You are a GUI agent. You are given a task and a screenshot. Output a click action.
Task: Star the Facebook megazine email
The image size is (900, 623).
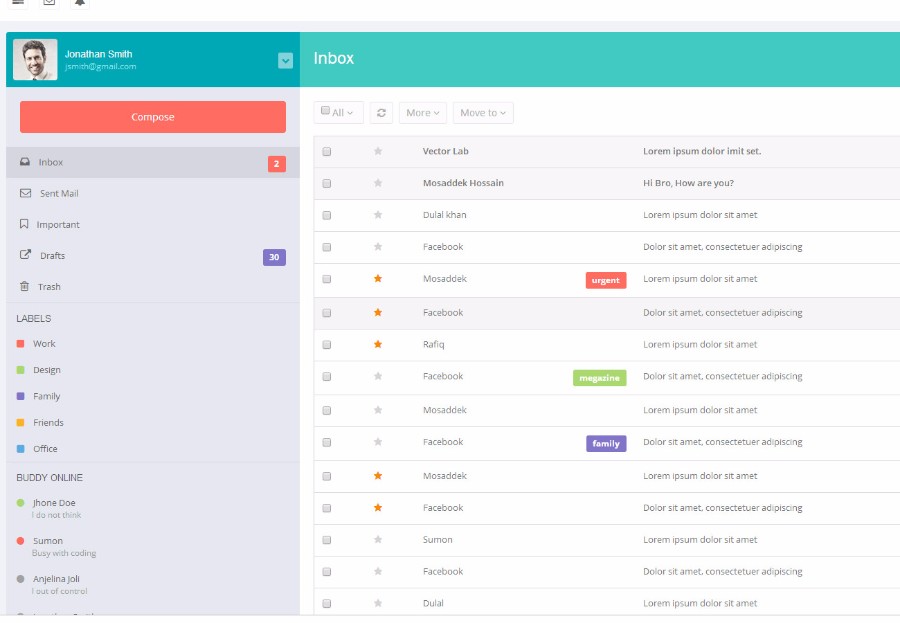[x=378, y=376]
